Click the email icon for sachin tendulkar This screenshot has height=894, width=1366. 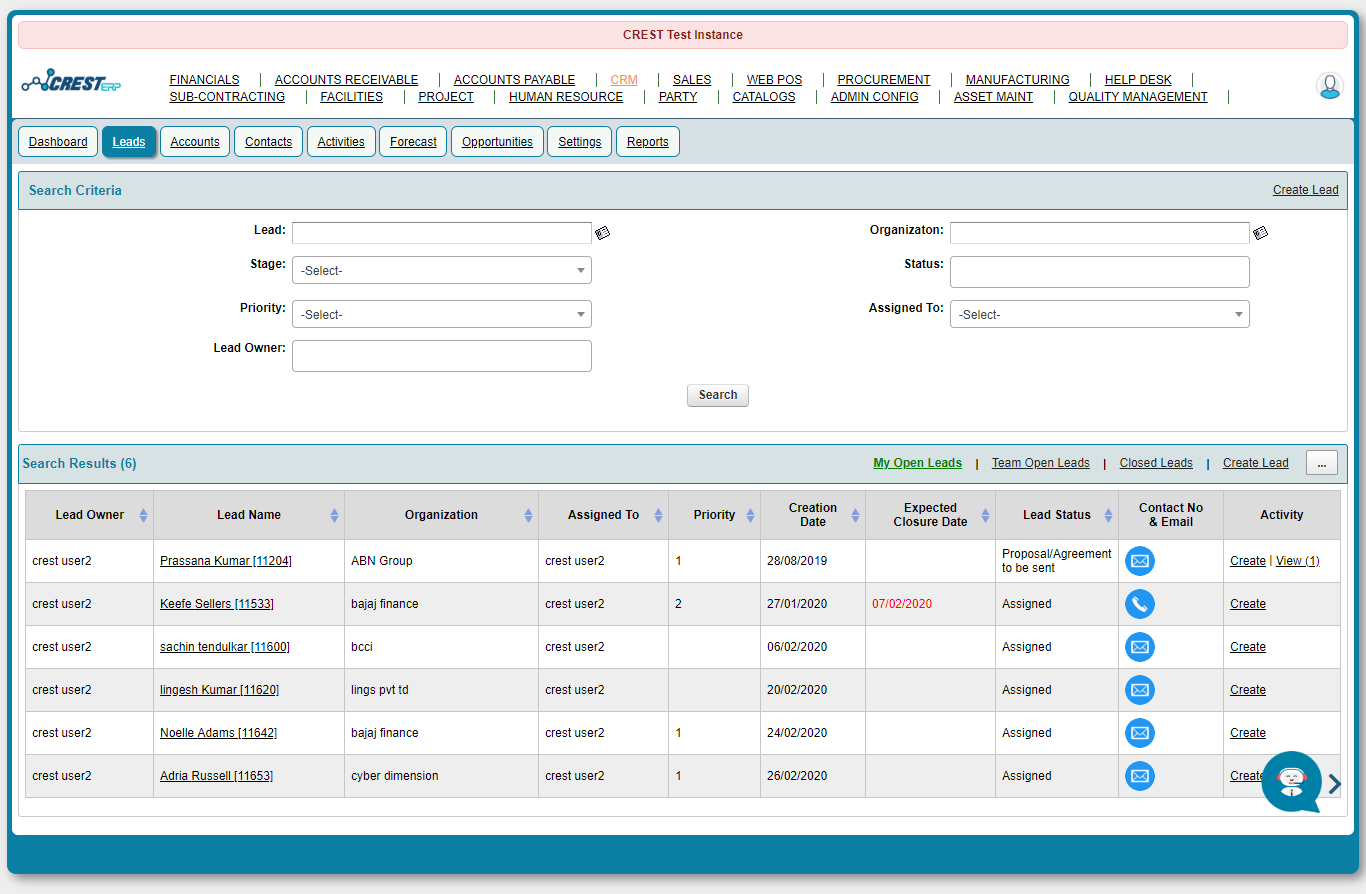point(1139,647)
